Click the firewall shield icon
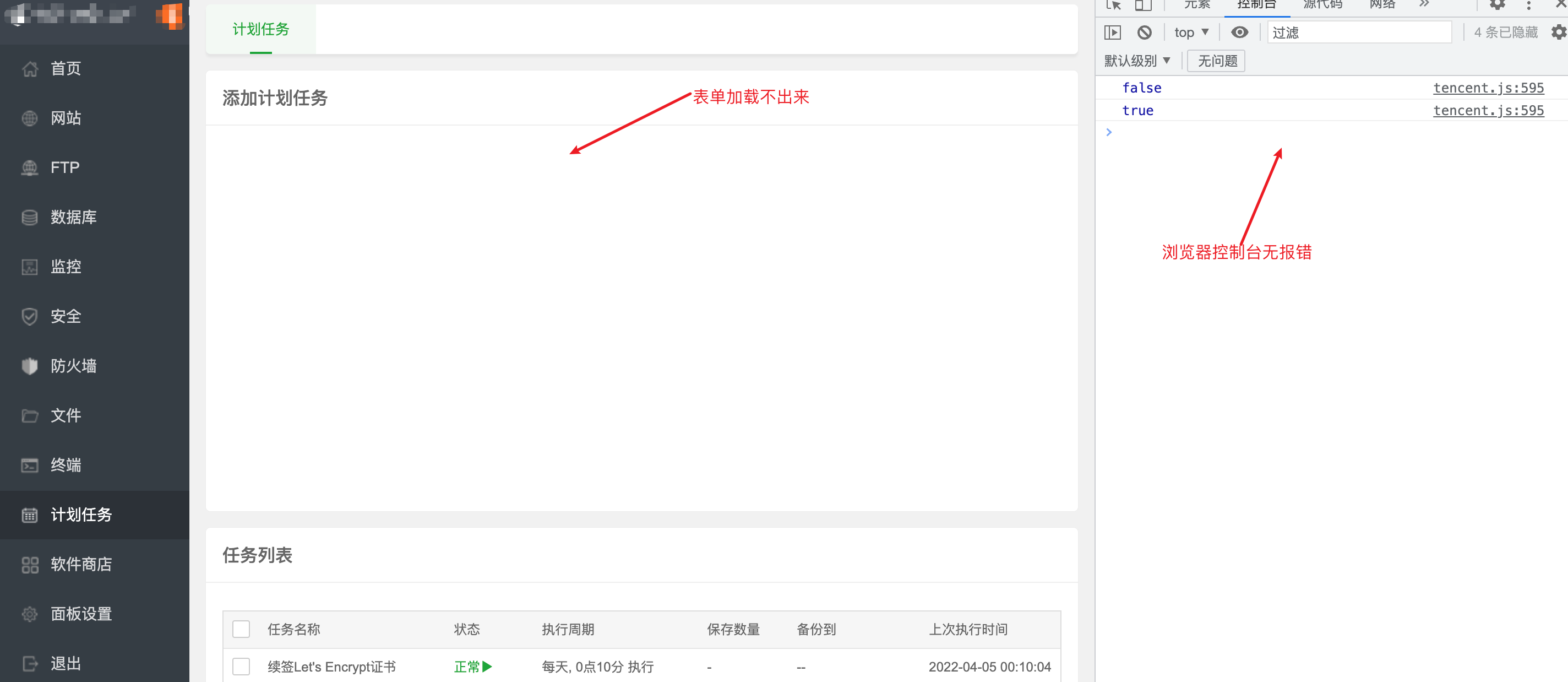The height and width of the screenshot is (682, 1568). coord(30,366)
